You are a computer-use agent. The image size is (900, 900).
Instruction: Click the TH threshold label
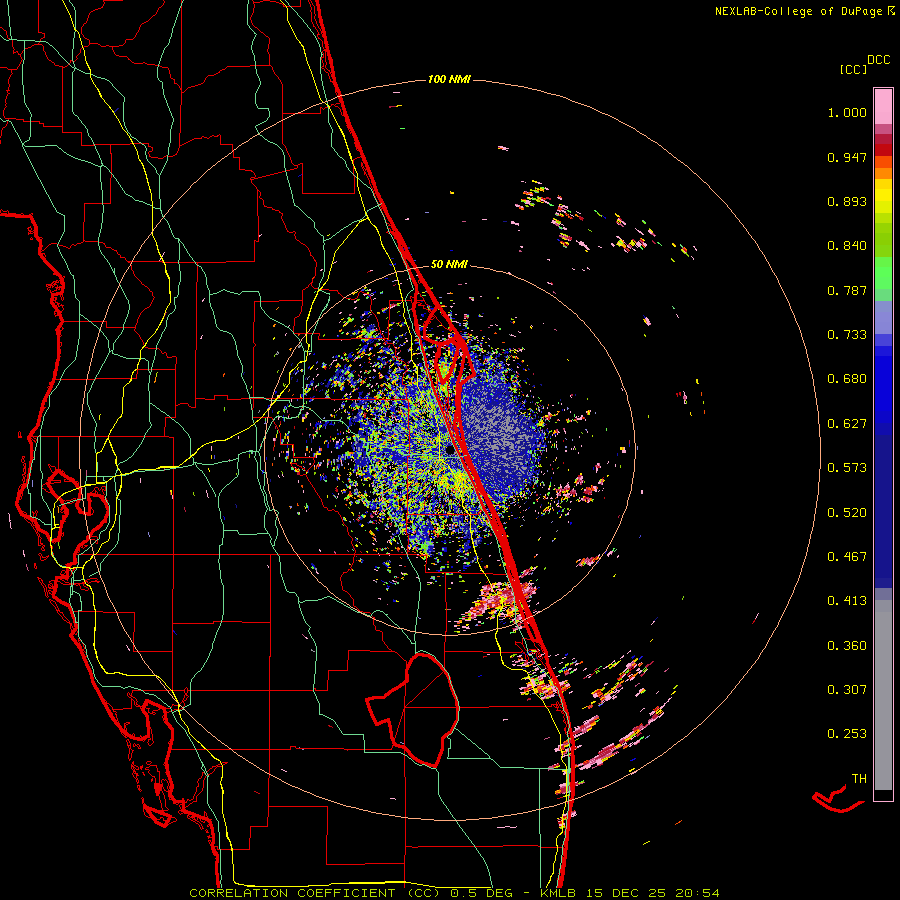click(859, 779)
